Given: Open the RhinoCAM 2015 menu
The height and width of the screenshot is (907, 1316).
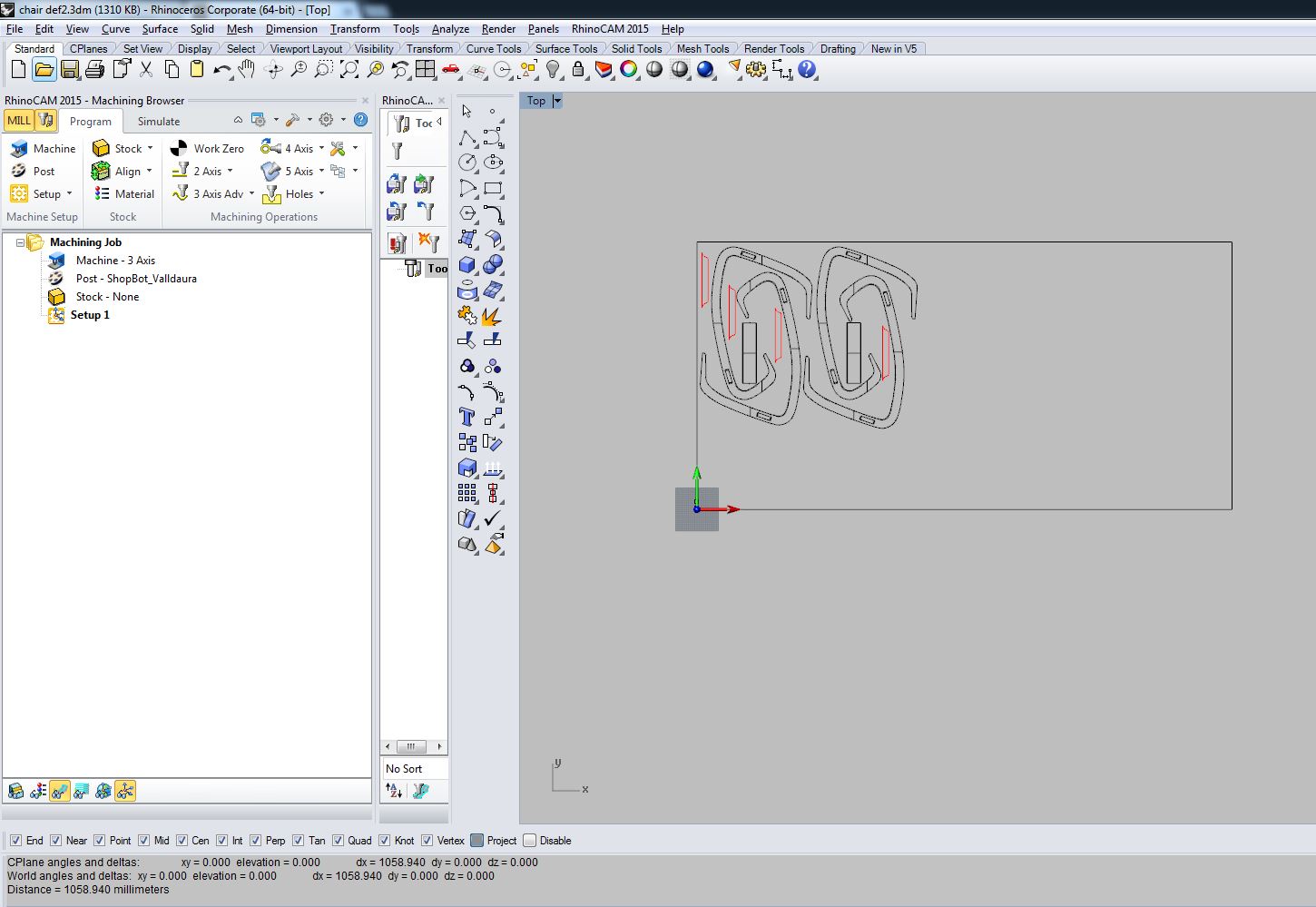Looking at the screenshot, I should click(x=610, y=29).
